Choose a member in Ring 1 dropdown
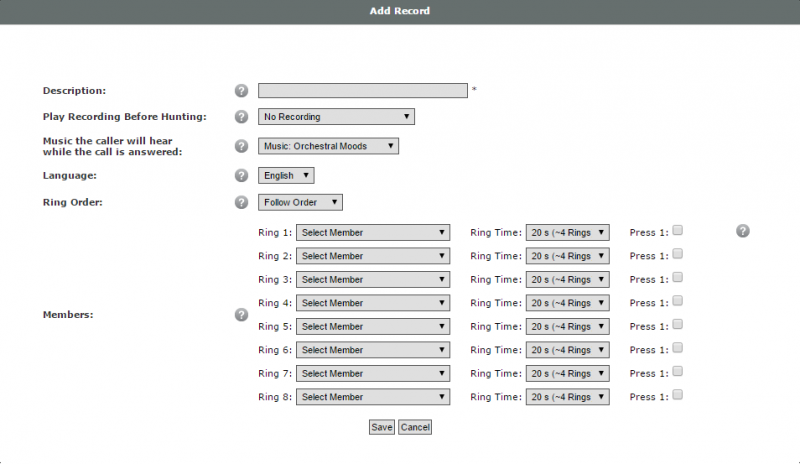Viewport: 800px width, 464px height. [x=373, y=233]
